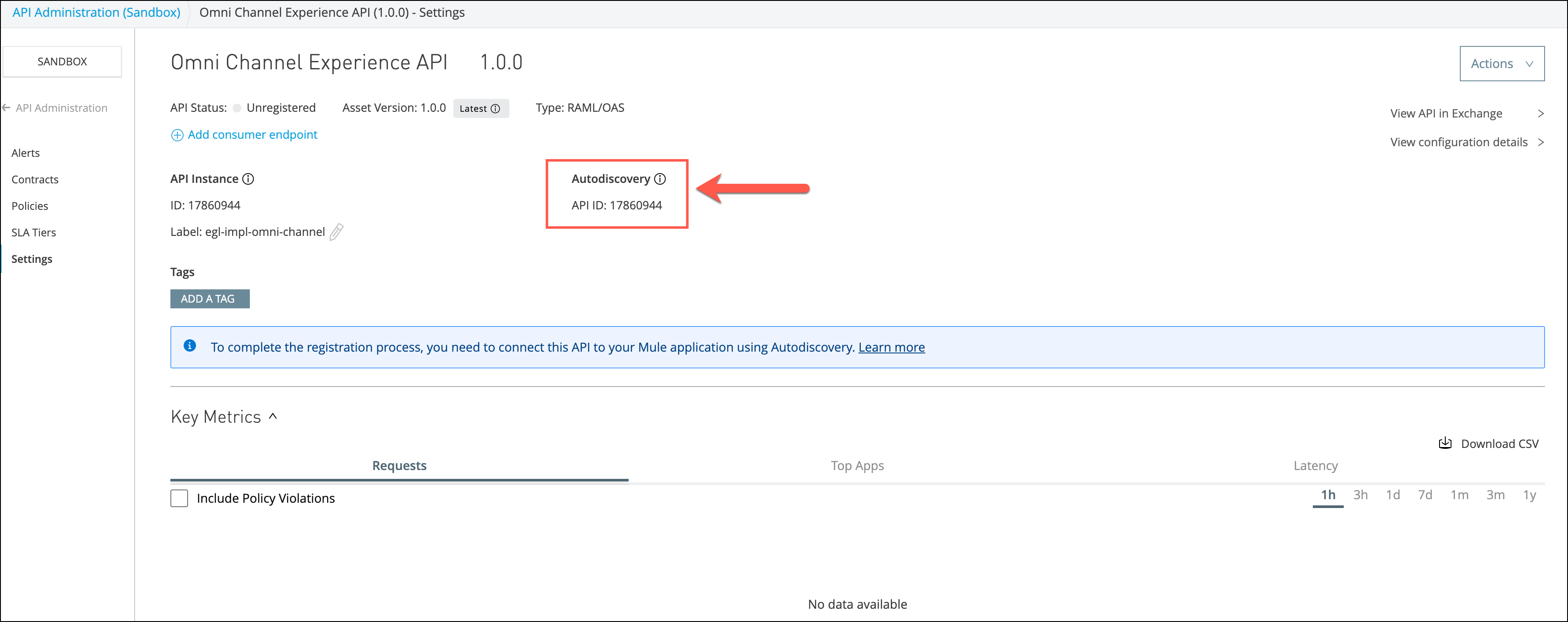Click the ADD A TAG button
The width and height of the screenshot is (1568, 622).
point(210,299)
